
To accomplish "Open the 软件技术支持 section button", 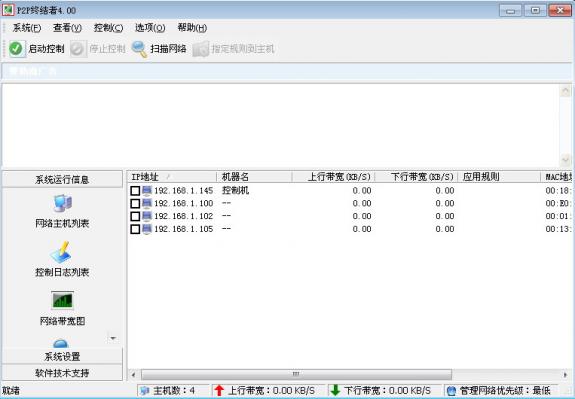I will (62, 373).
